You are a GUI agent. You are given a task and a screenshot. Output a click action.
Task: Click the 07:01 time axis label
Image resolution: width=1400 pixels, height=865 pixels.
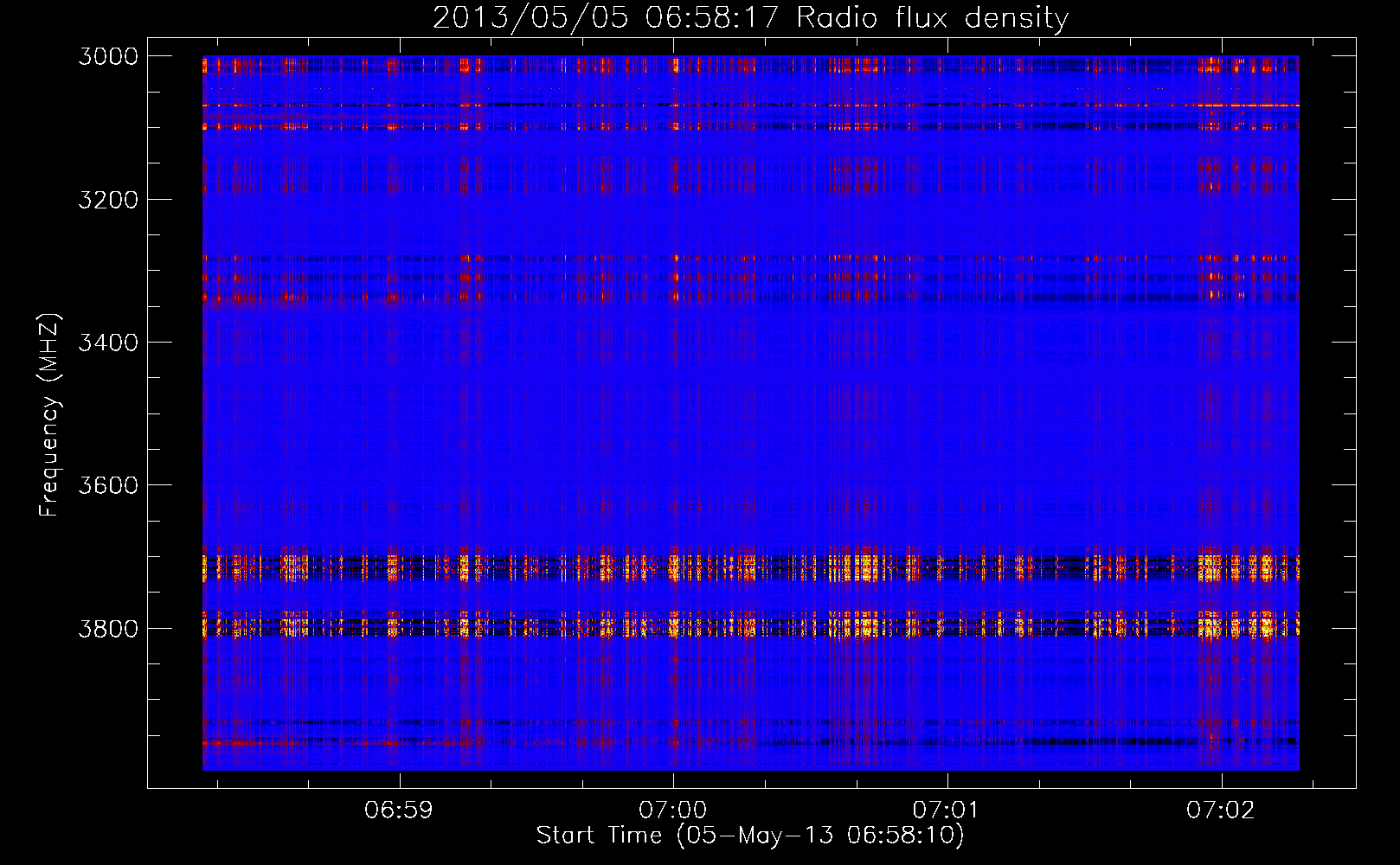[947, 811]
